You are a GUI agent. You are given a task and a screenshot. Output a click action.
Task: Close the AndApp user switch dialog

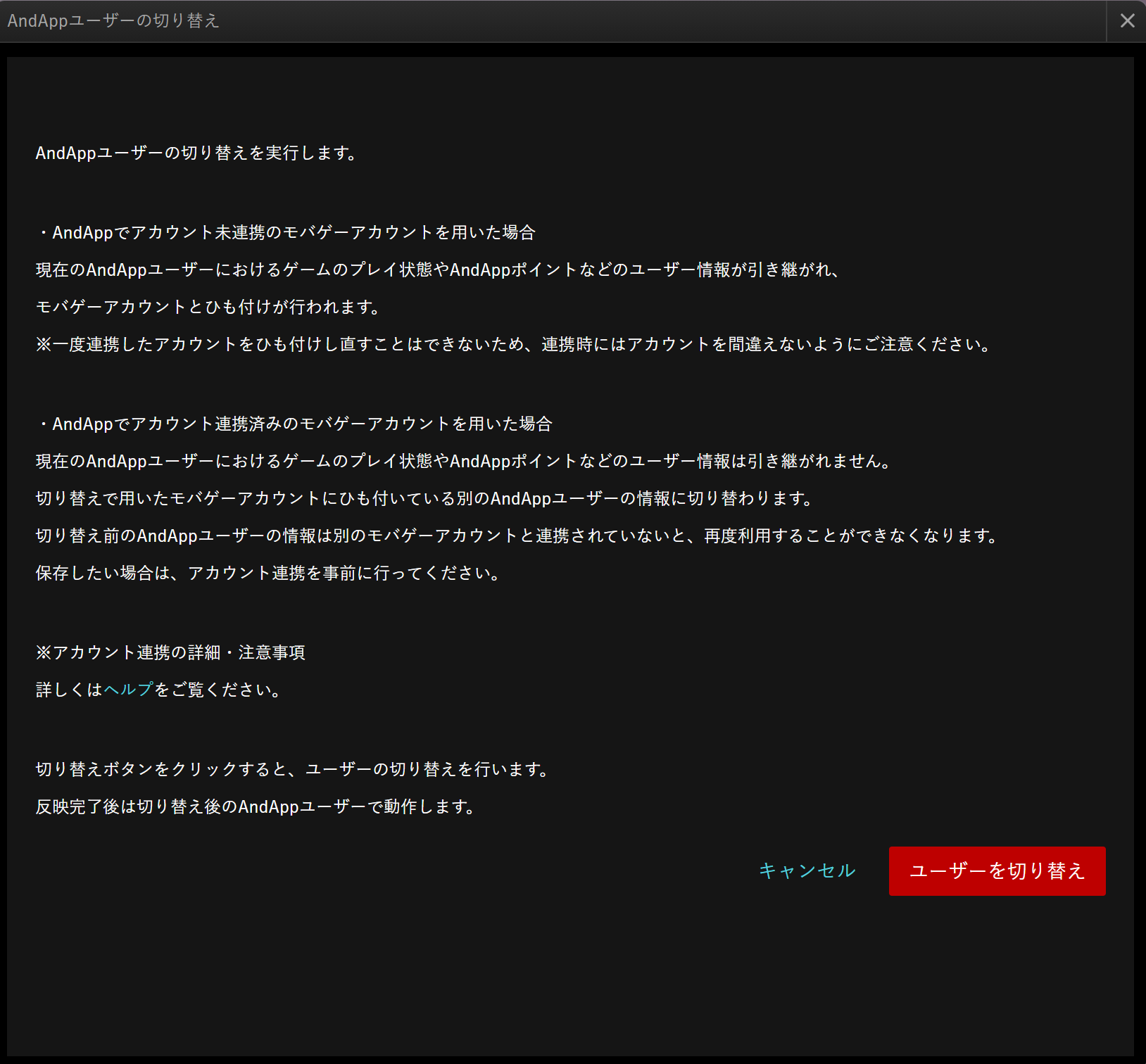1127,21
